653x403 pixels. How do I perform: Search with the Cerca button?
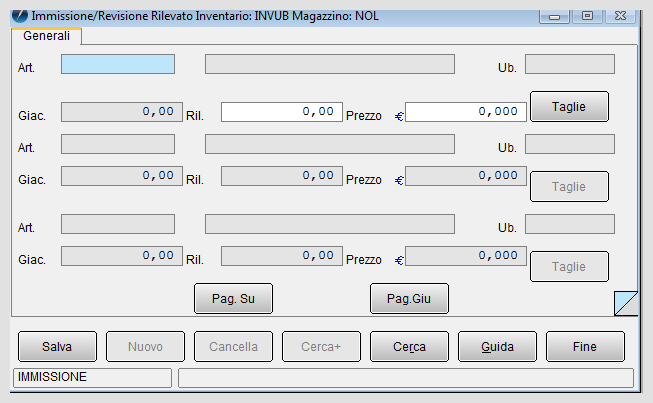click(x=409, y=346)
